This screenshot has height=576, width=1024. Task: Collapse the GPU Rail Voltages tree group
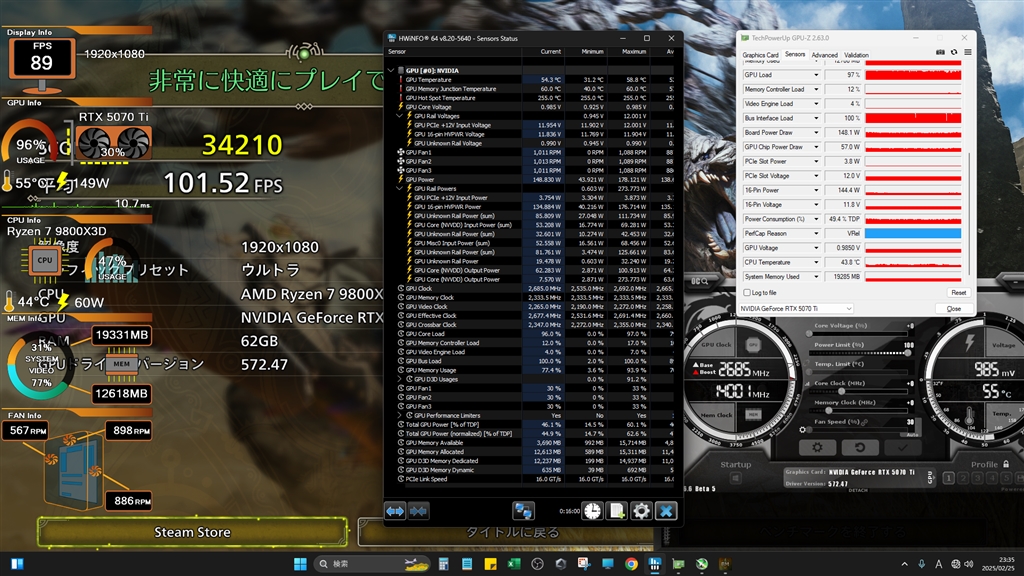click(400, 116)
